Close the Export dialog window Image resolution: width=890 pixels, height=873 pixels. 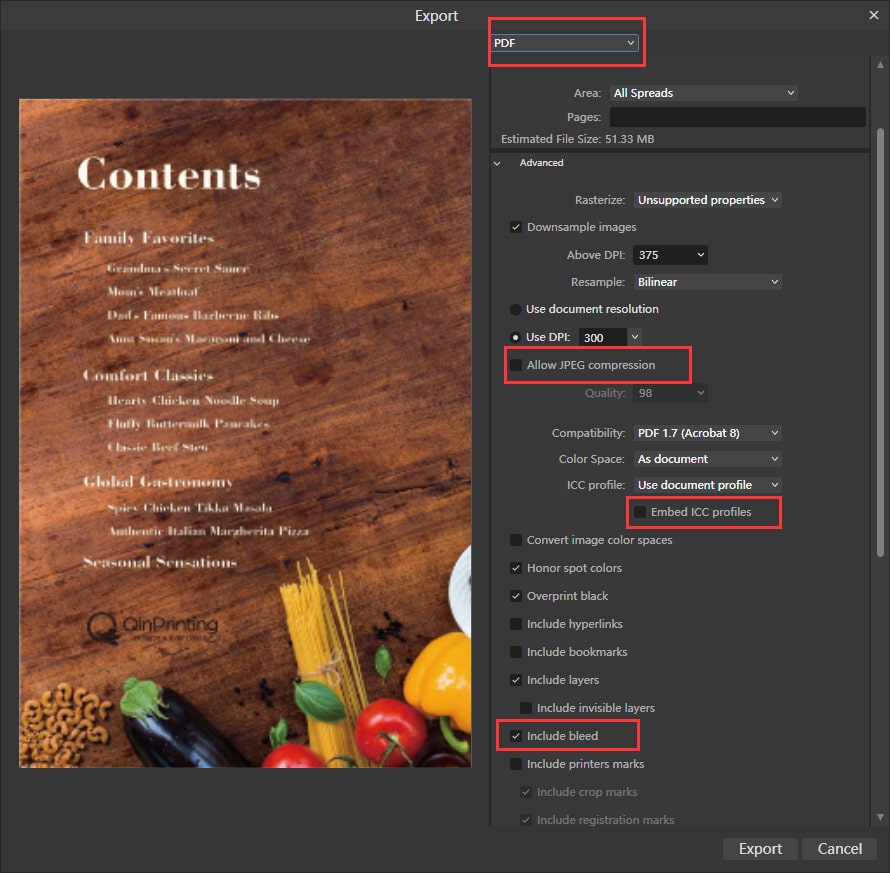873,14
